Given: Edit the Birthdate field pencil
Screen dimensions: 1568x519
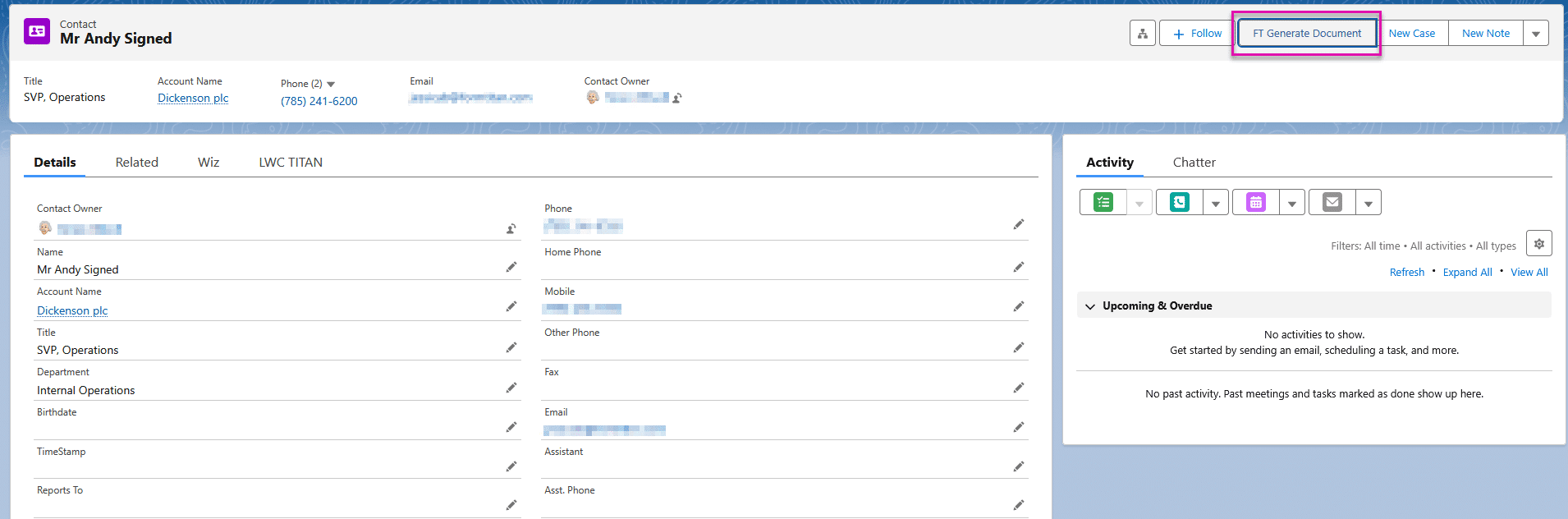Looking at the screenshot, I should 511,427.
